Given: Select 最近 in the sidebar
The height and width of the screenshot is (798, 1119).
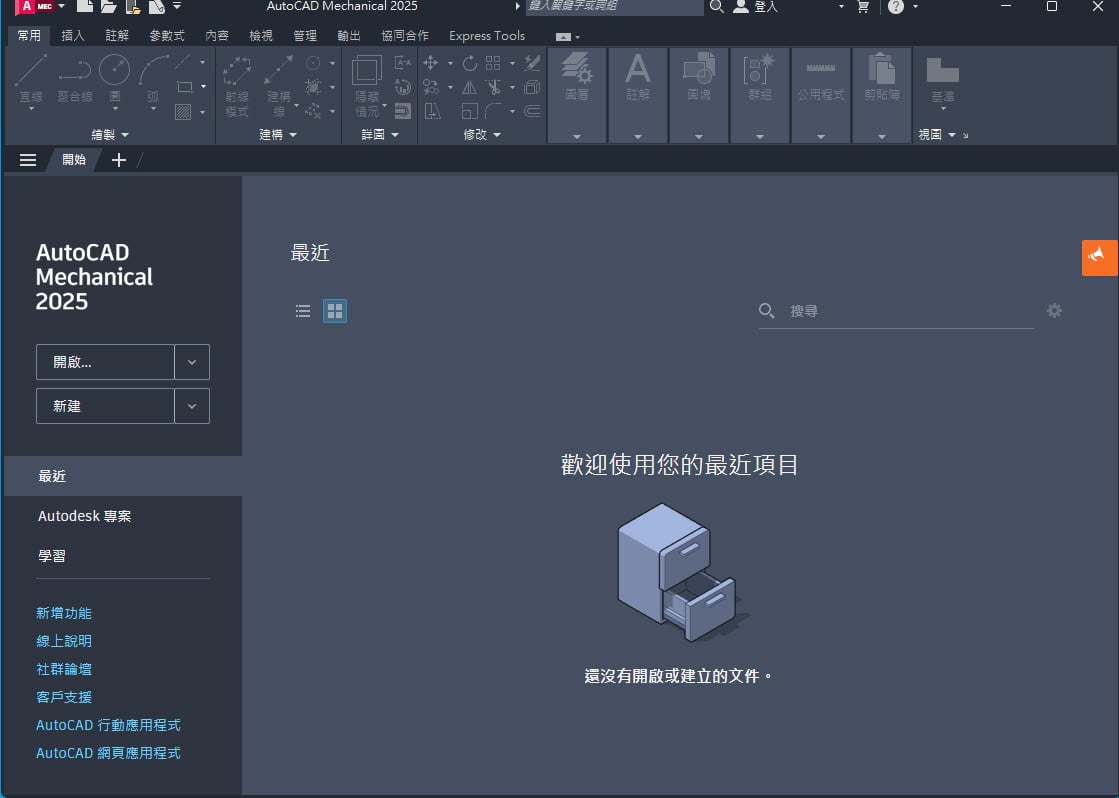Looking at the screenshot, I should (x=123, y=476).
